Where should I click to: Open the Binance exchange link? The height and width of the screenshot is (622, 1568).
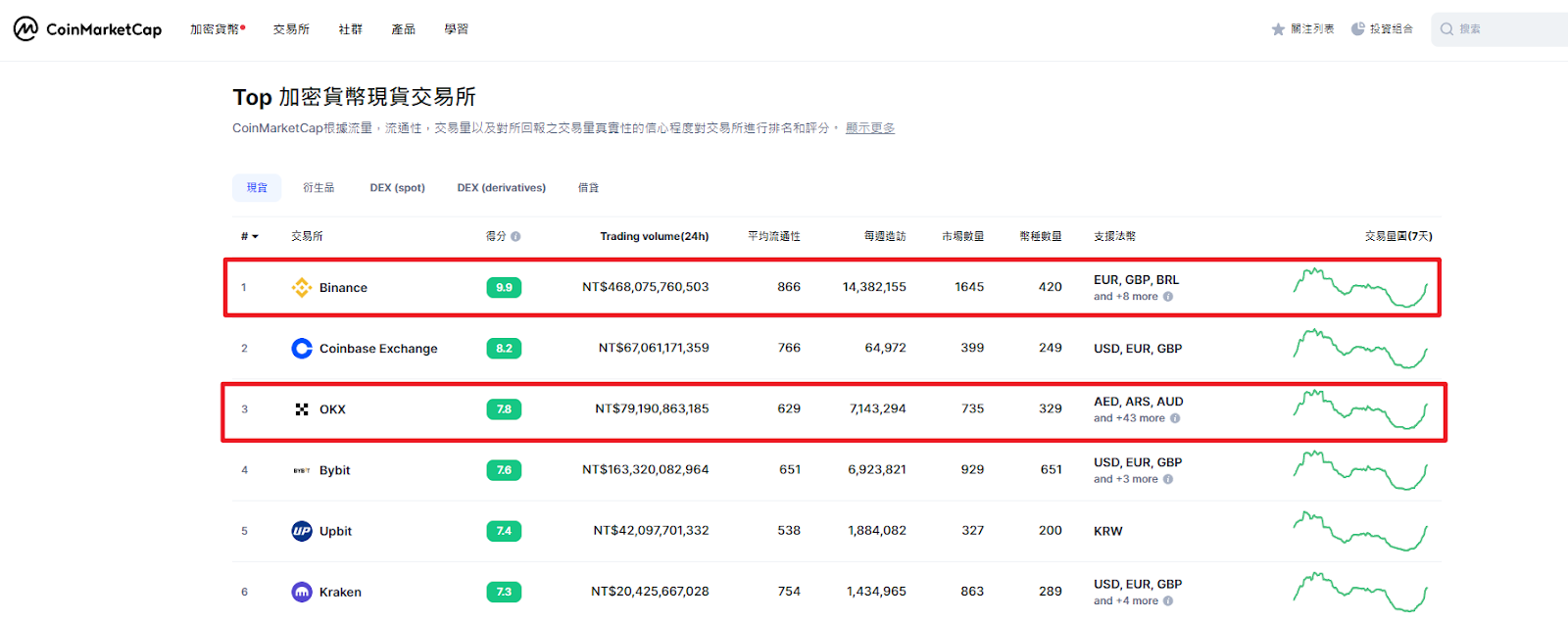tap(343, 288)
